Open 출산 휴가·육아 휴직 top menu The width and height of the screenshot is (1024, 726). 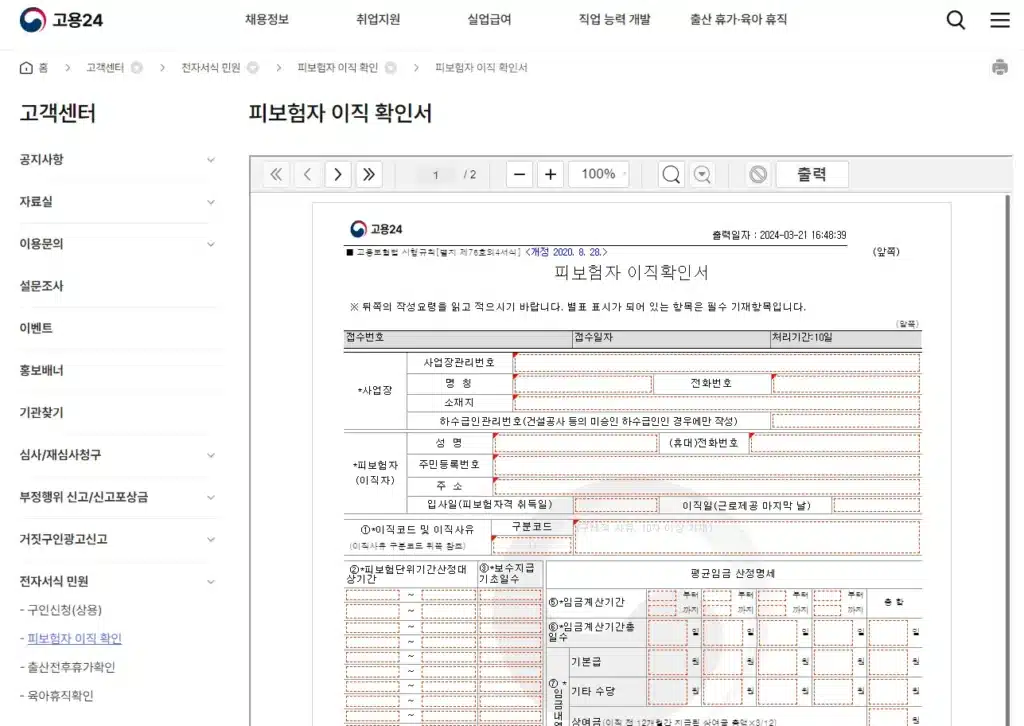pyautogui.click(x=739, y=20)
